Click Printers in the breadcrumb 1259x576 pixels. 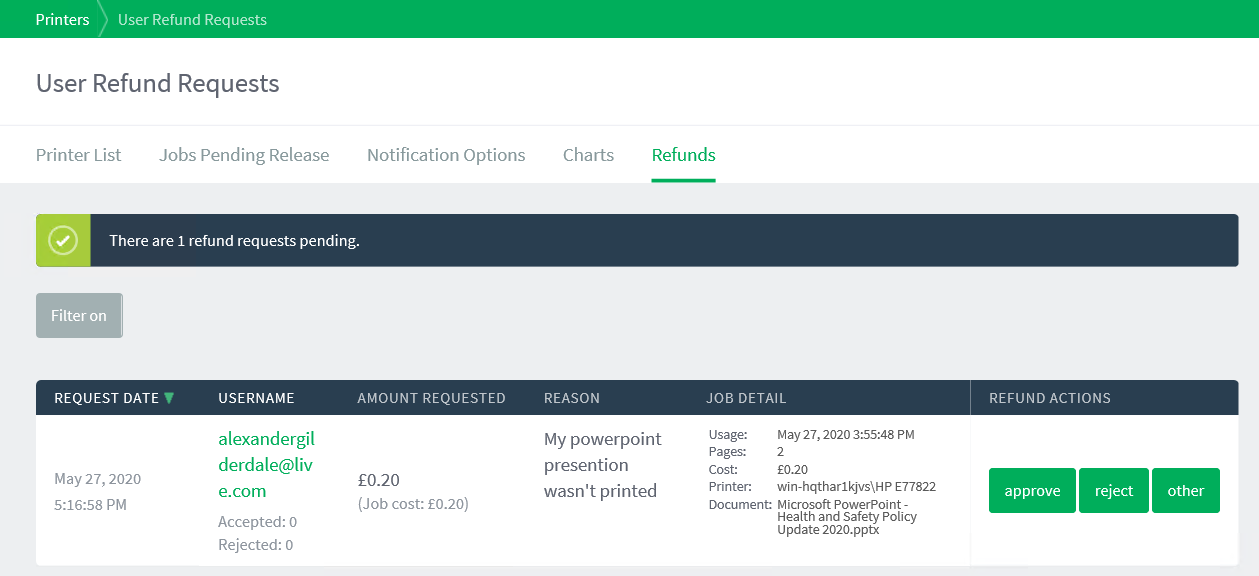point(62,19)
